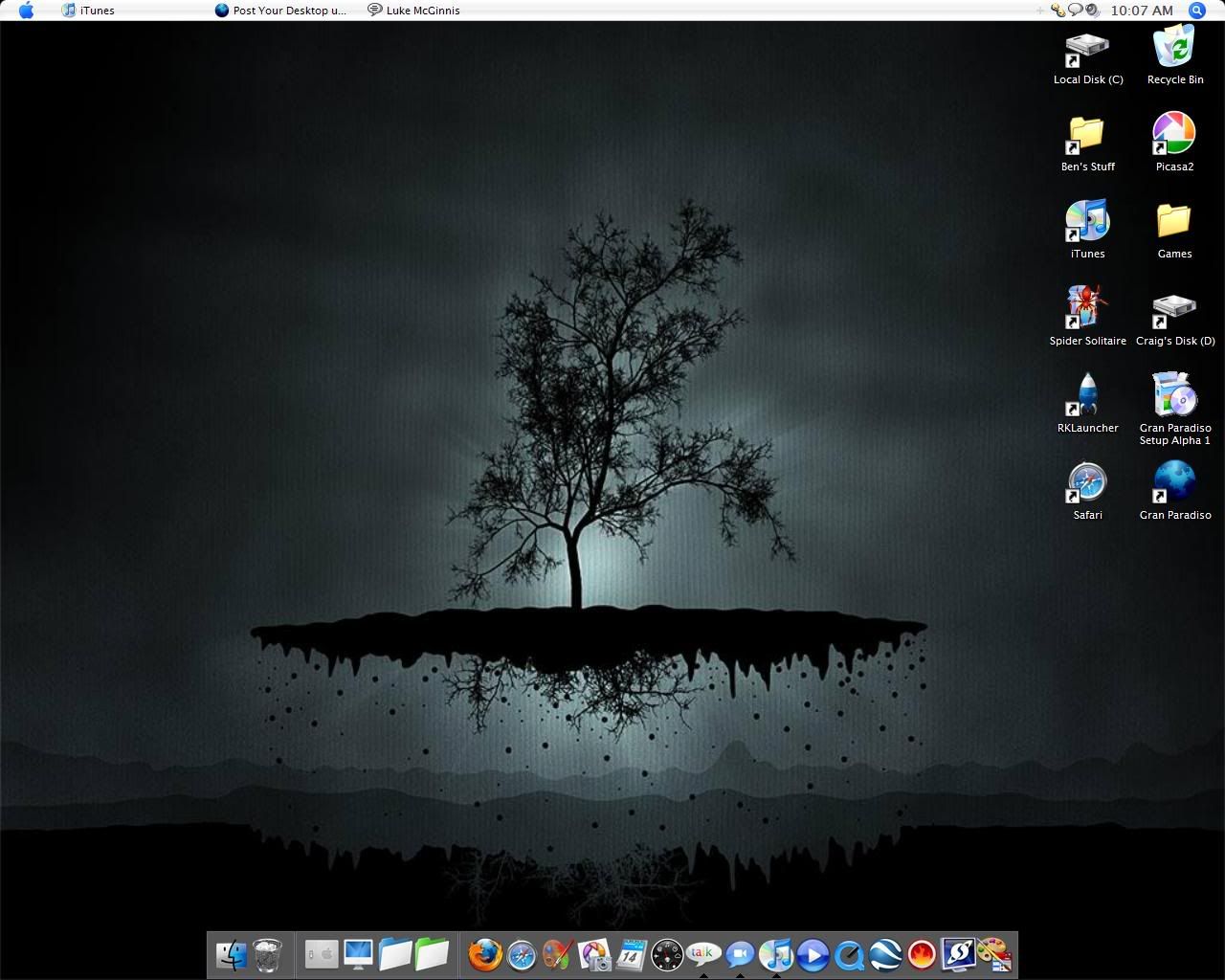
Task: Run Gran Paradiso Setup Alpha 1
Action: coord(1175,410)
